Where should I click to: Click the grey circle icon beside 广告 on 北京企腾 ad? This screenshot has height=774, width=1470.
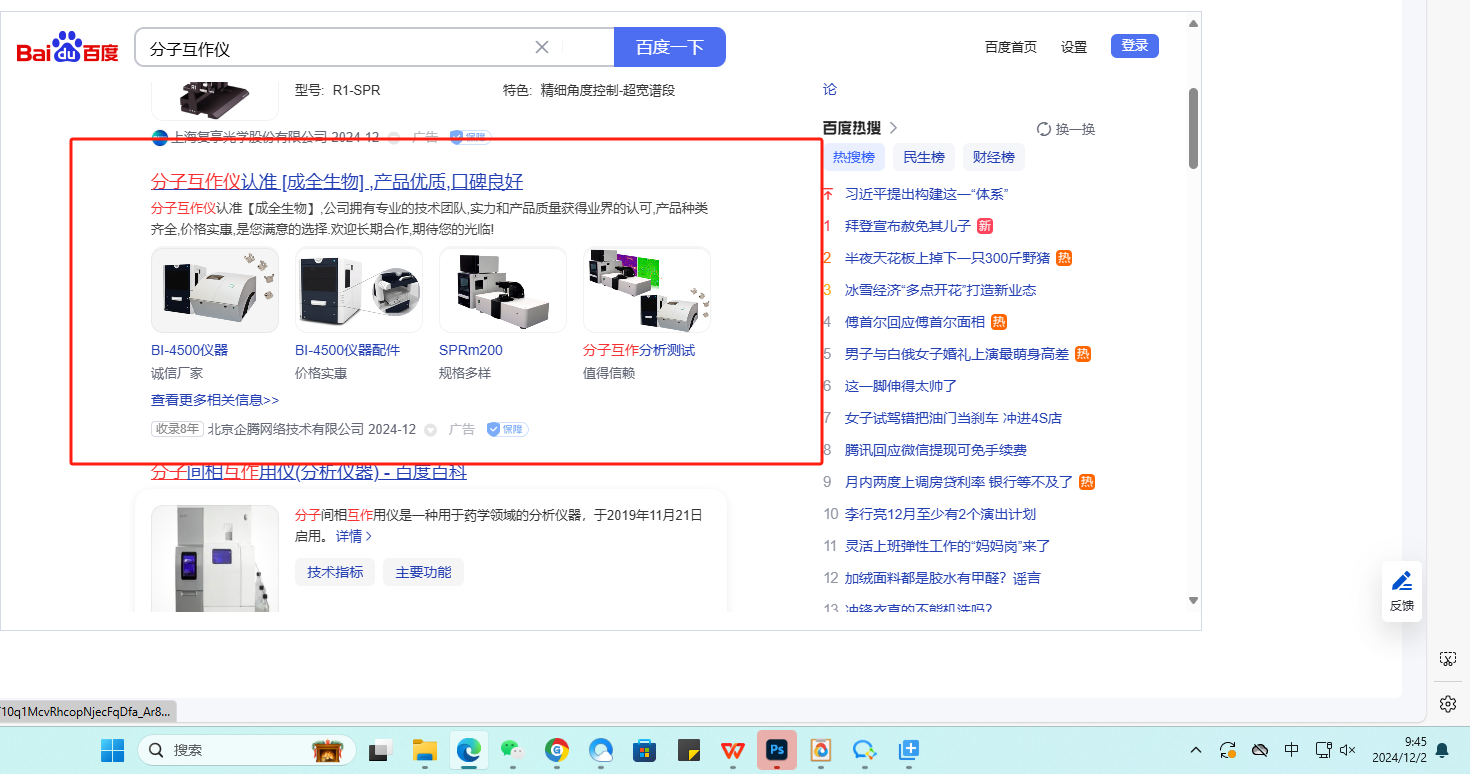click(431, 430)
